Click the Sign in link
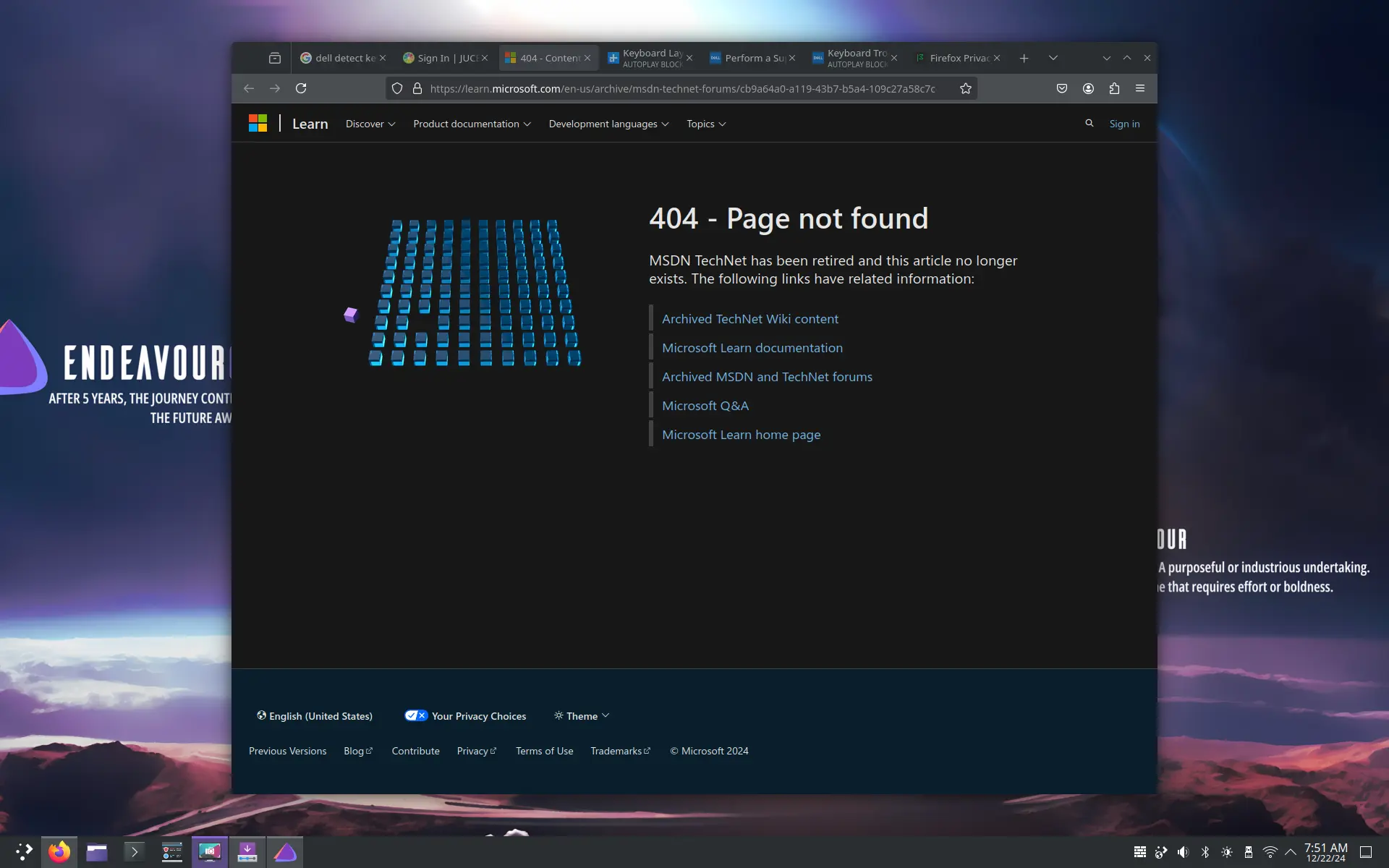 point(1124,124)
